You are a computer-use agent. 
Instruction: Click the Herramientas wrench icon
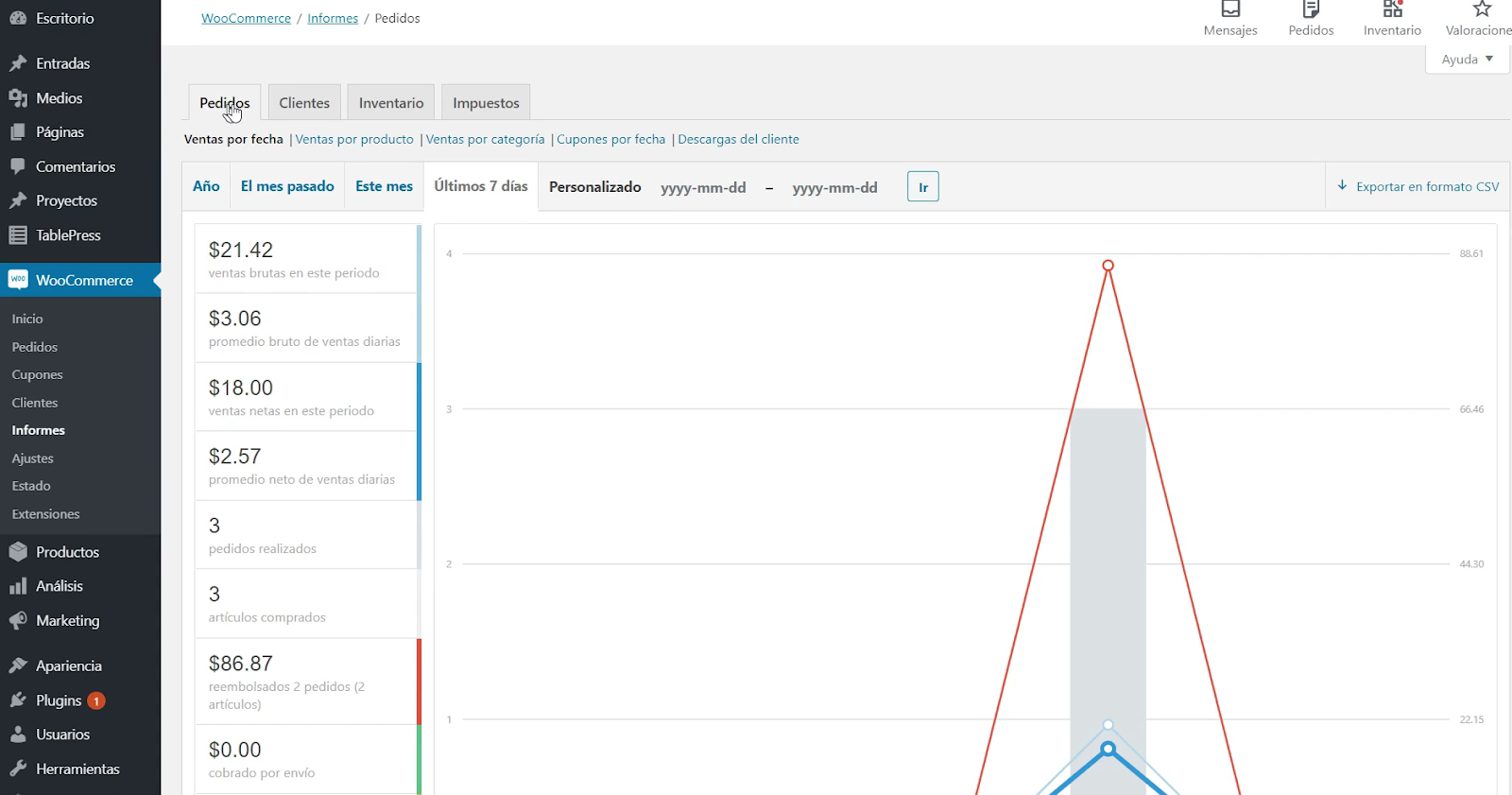17,769
